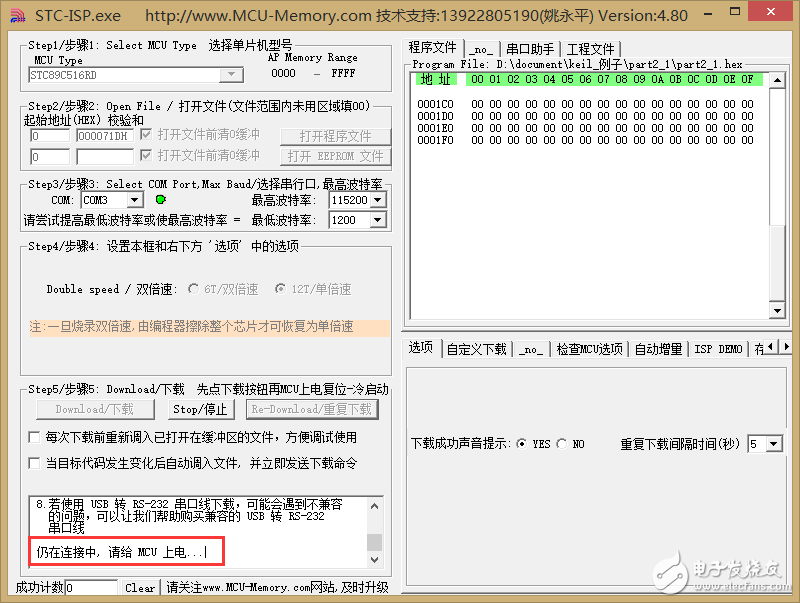Click 打开 EEPROM 文件 button
Viewport: 800px width, 603px height.
tap(335, 156)
